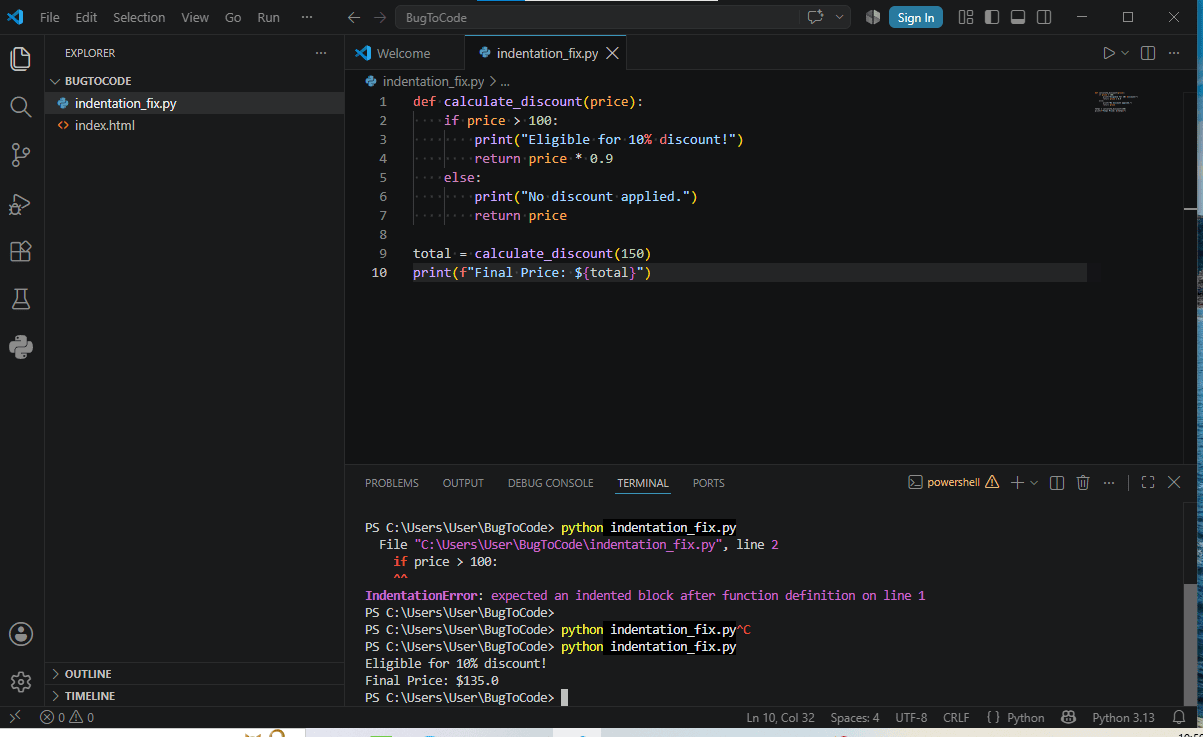Viewport: 1203px width, 737px height.
Task: Go forward with the right arrow
Action: click(x=380, y=17)
